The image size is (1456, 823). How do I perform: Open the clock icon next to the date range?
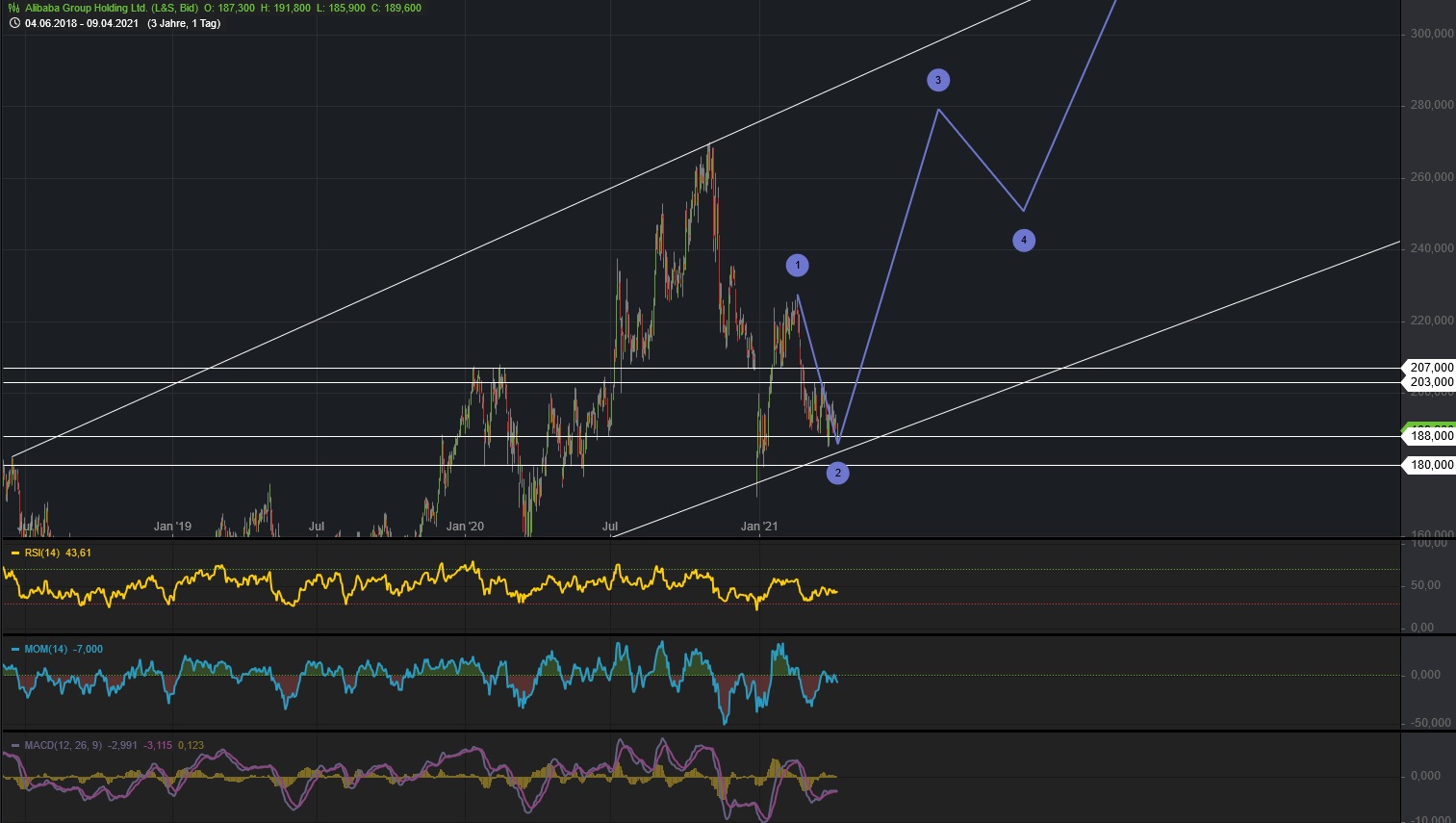[14, 23]
